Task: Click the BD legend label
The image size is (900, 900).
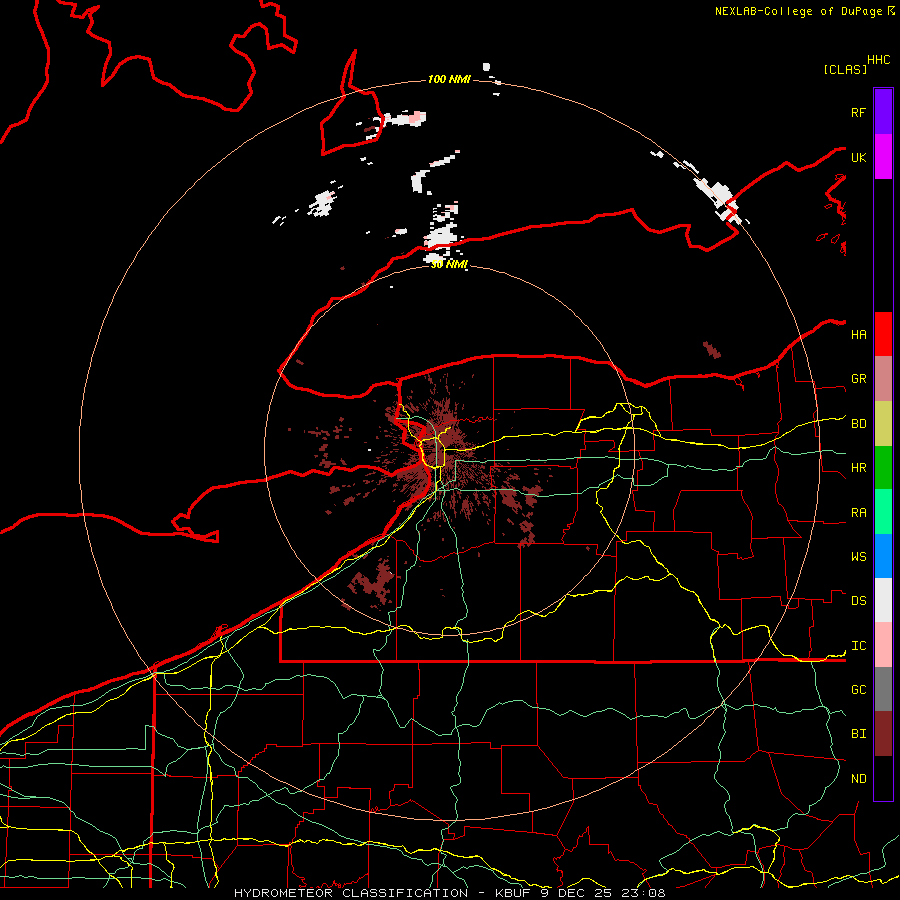Action: [x=858, y=424]
